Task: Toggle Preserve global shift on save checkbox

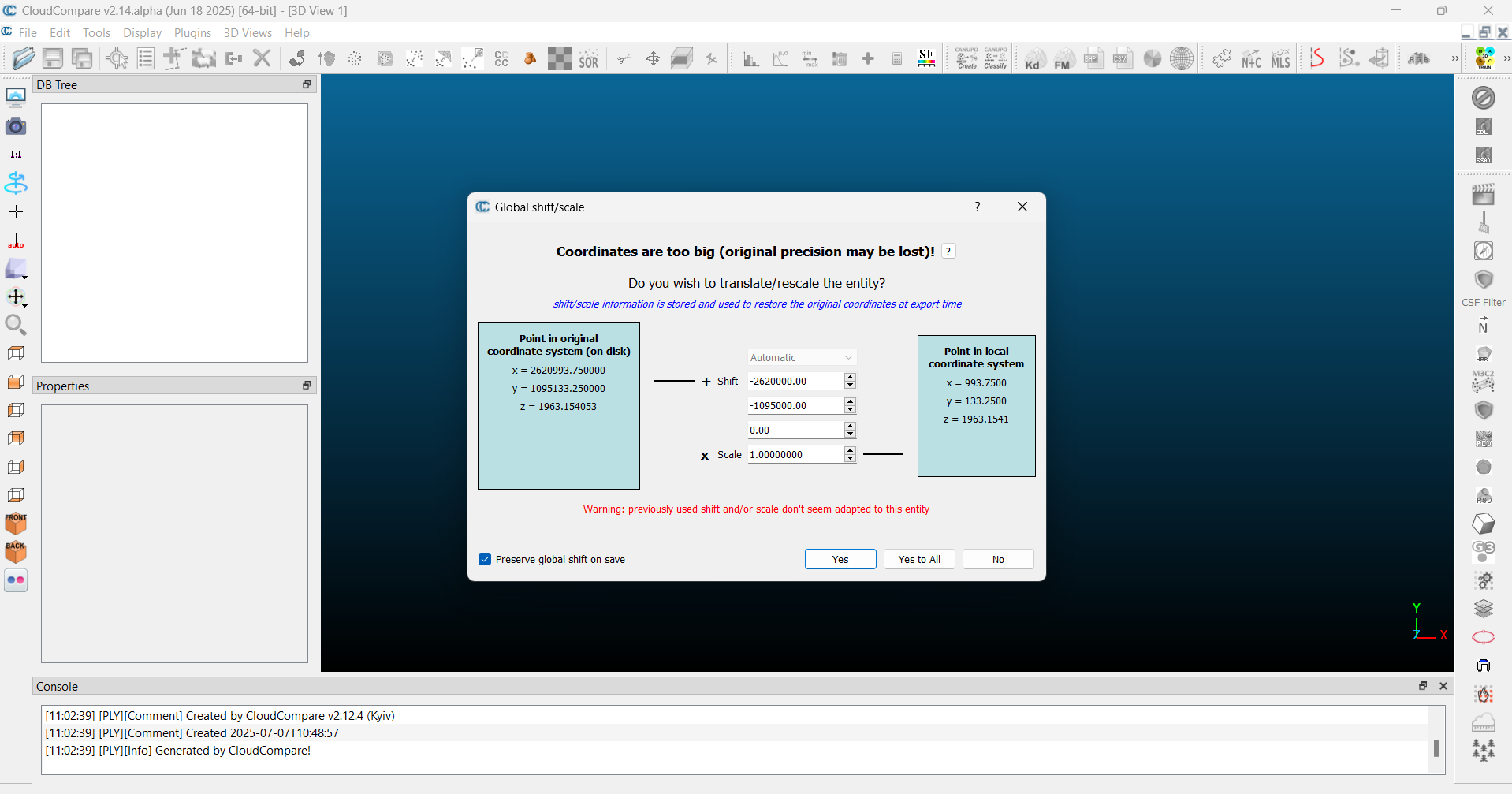Action: (x=485, y=559)
